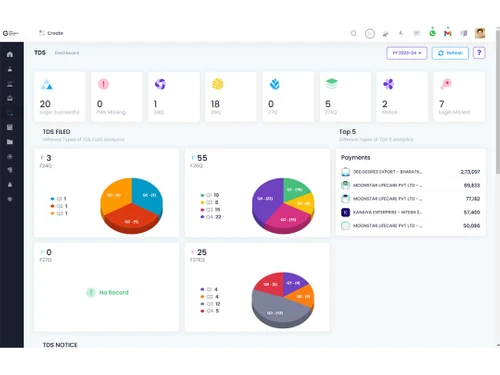The width and height of the screenshot is (500, 375).
Task: Click the circled play icon in the top bar
Action: tap(370, 33)
